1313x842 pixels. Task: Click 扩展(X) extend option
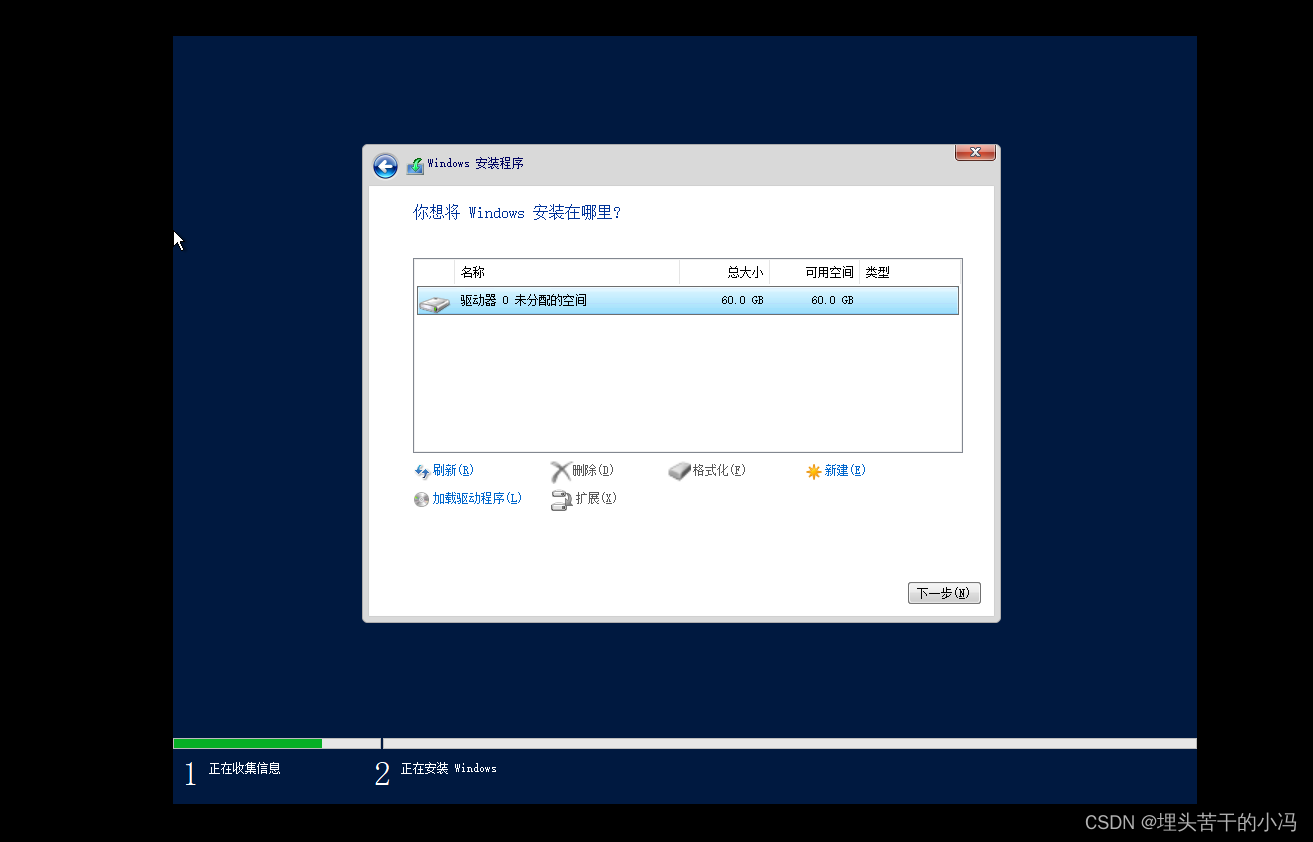tap(596, 499)
